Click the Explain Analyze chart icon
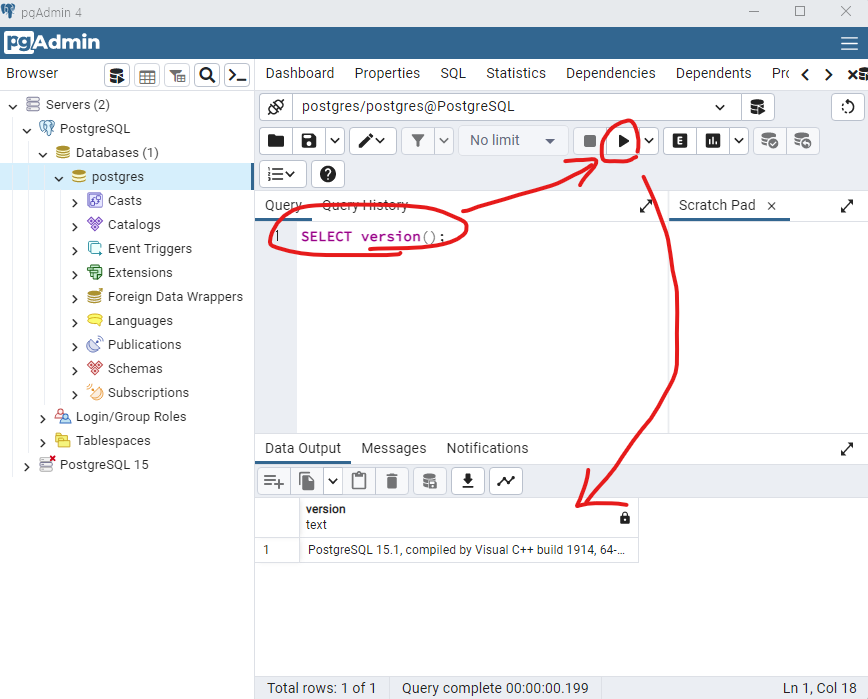Viewport: 868px width, 699px height. 713,141
